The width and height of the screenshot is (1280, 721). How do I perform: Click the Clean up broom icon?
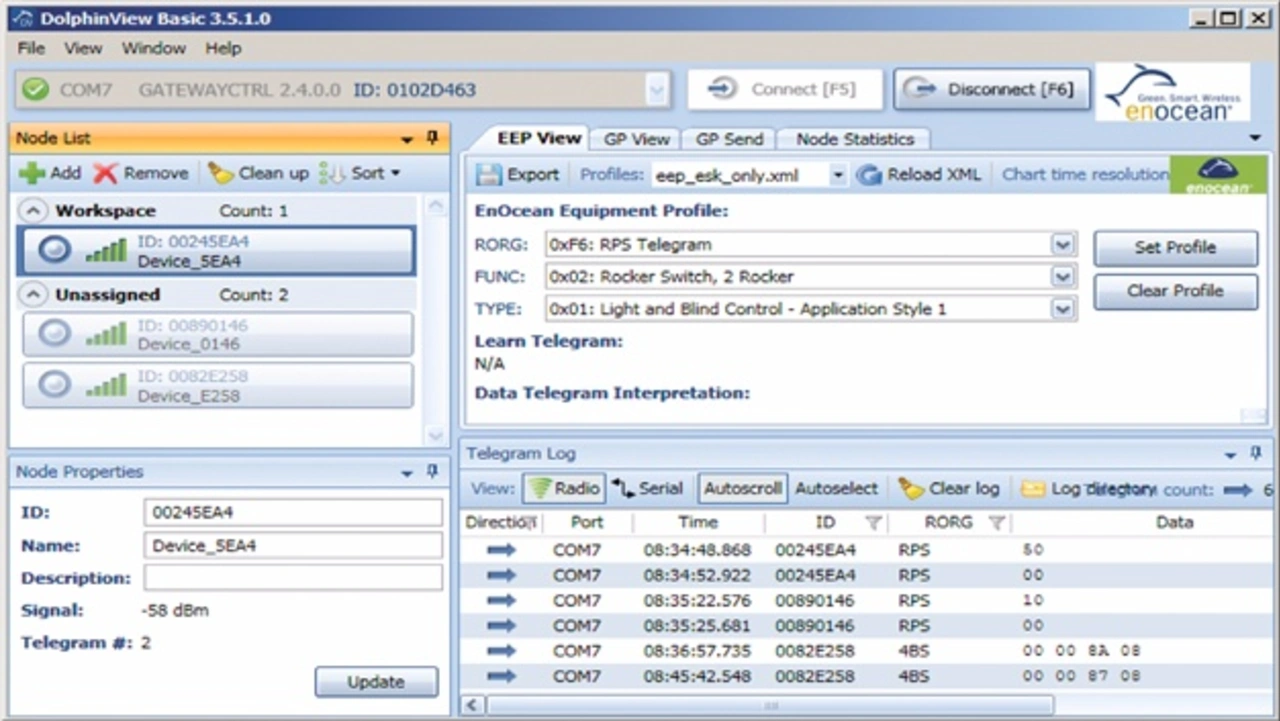(x=220, y=173)
